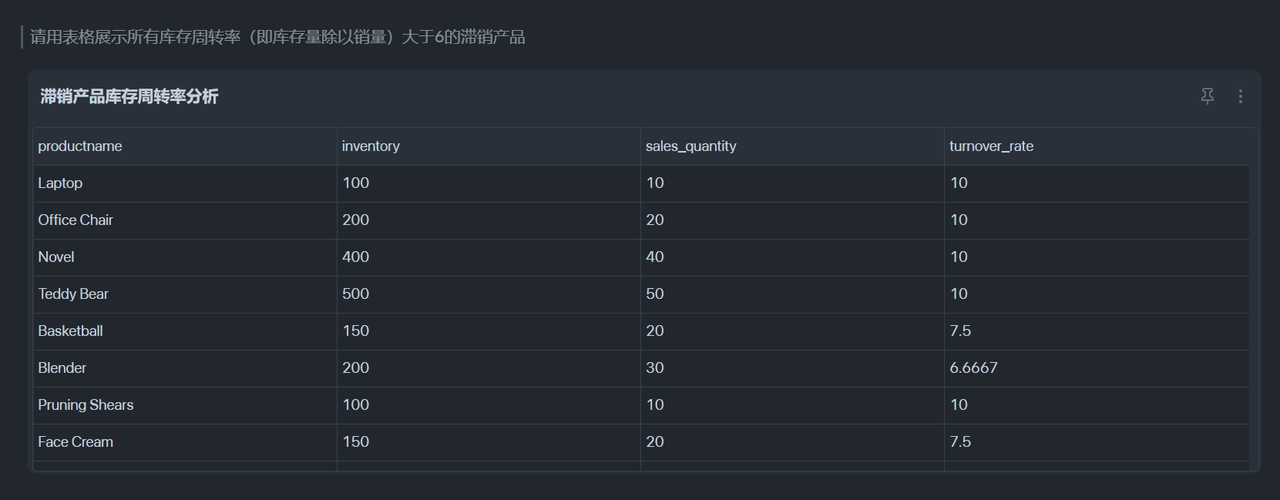Click the inventory column header
The image size is (1280, 500).
click(371, 146)
